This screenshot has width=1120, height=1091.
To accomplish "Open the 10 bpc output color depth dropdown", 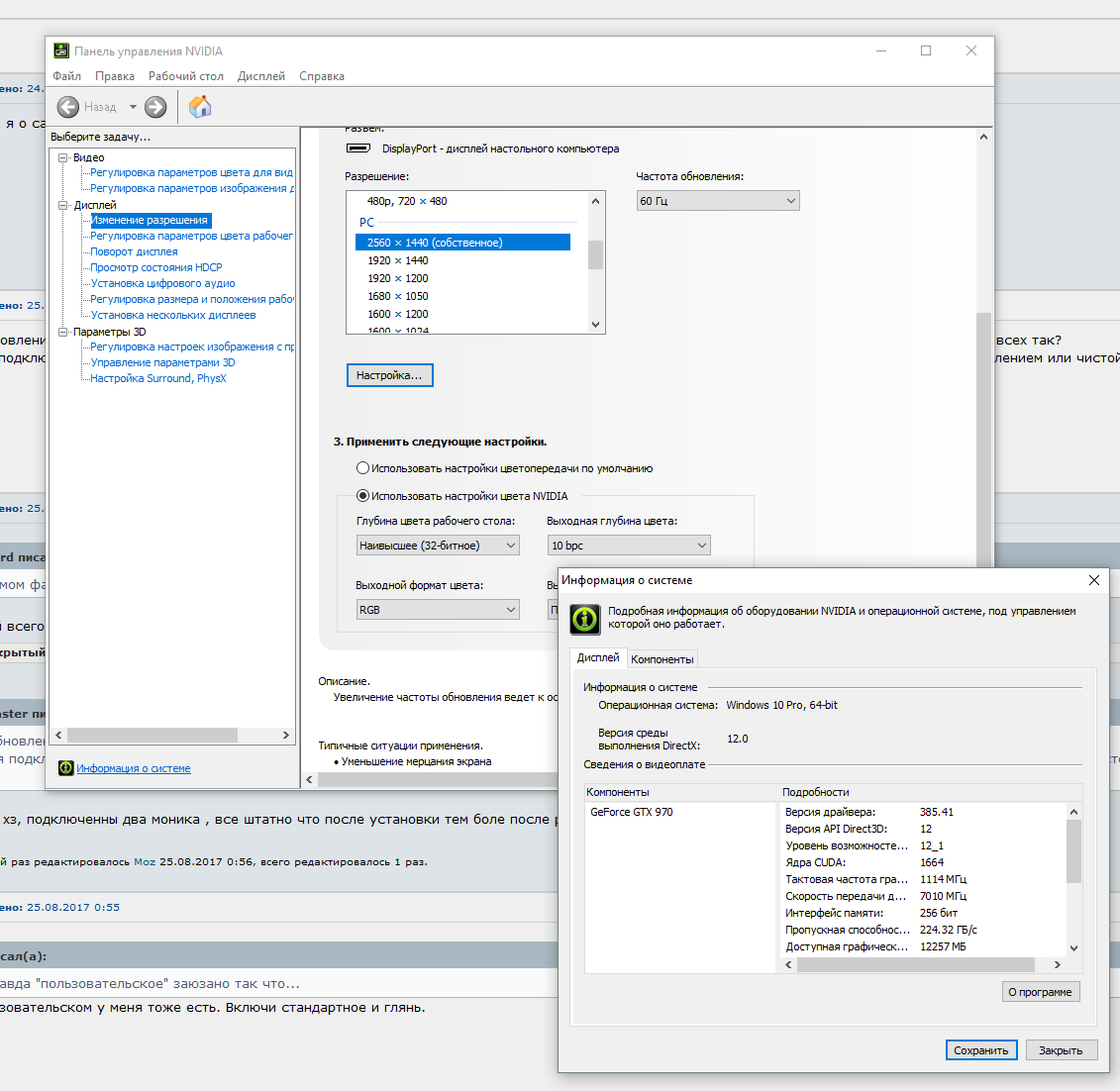I will click(629, 545).
